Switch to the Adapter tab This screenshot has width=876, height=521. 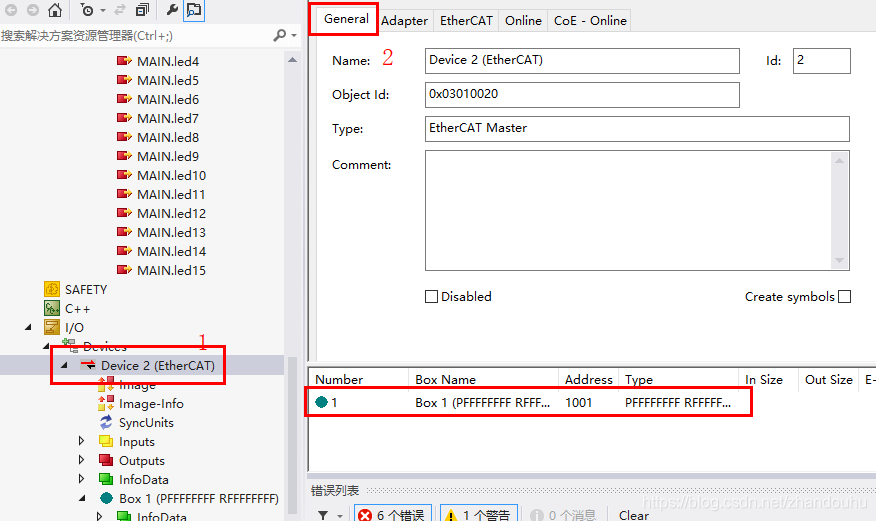404,21
